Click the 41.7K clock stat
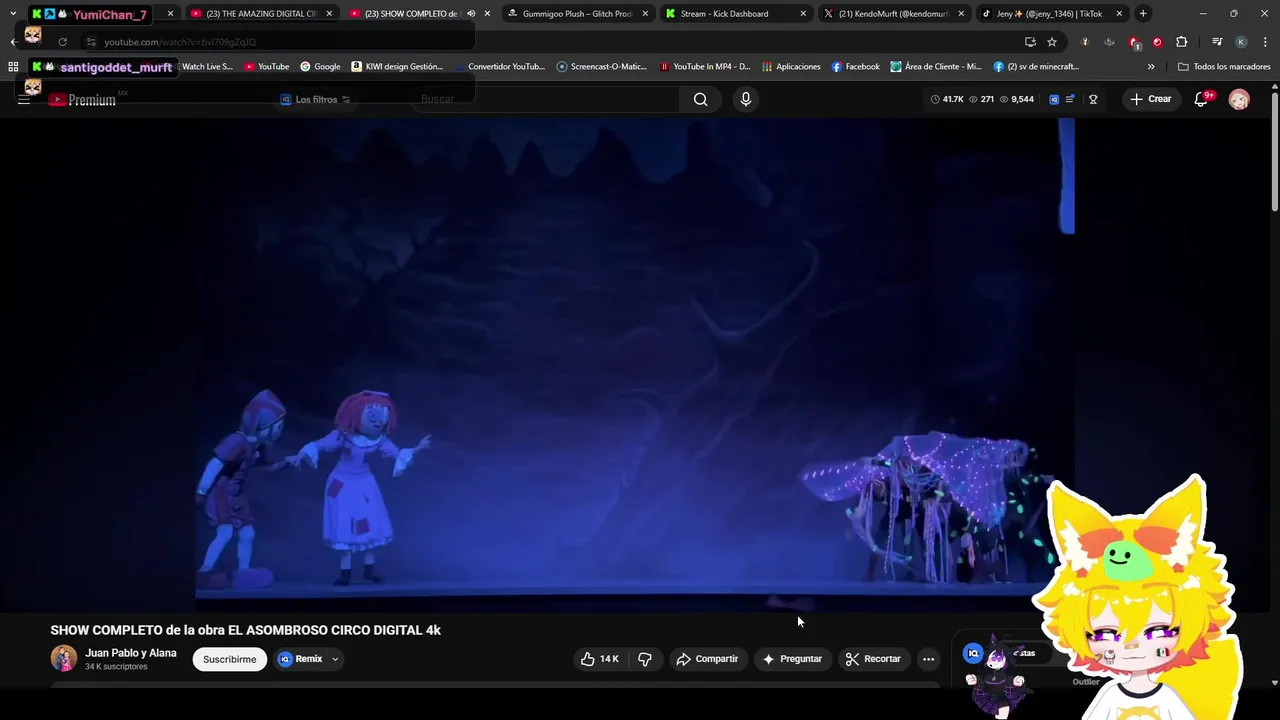 click(x=947, y=99)
